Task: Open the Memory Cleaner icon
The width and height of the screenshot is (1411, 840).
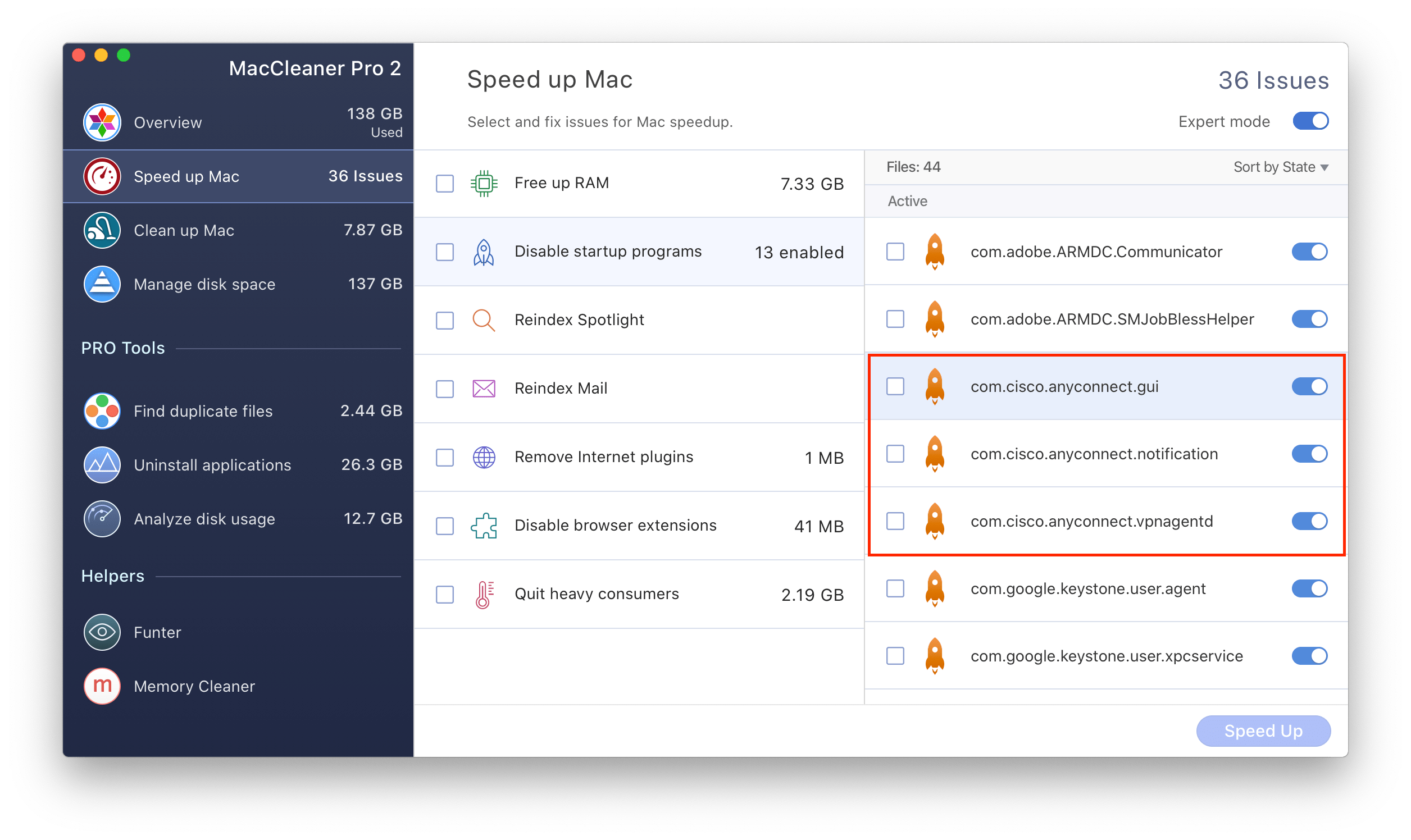Action: (102, 686)
